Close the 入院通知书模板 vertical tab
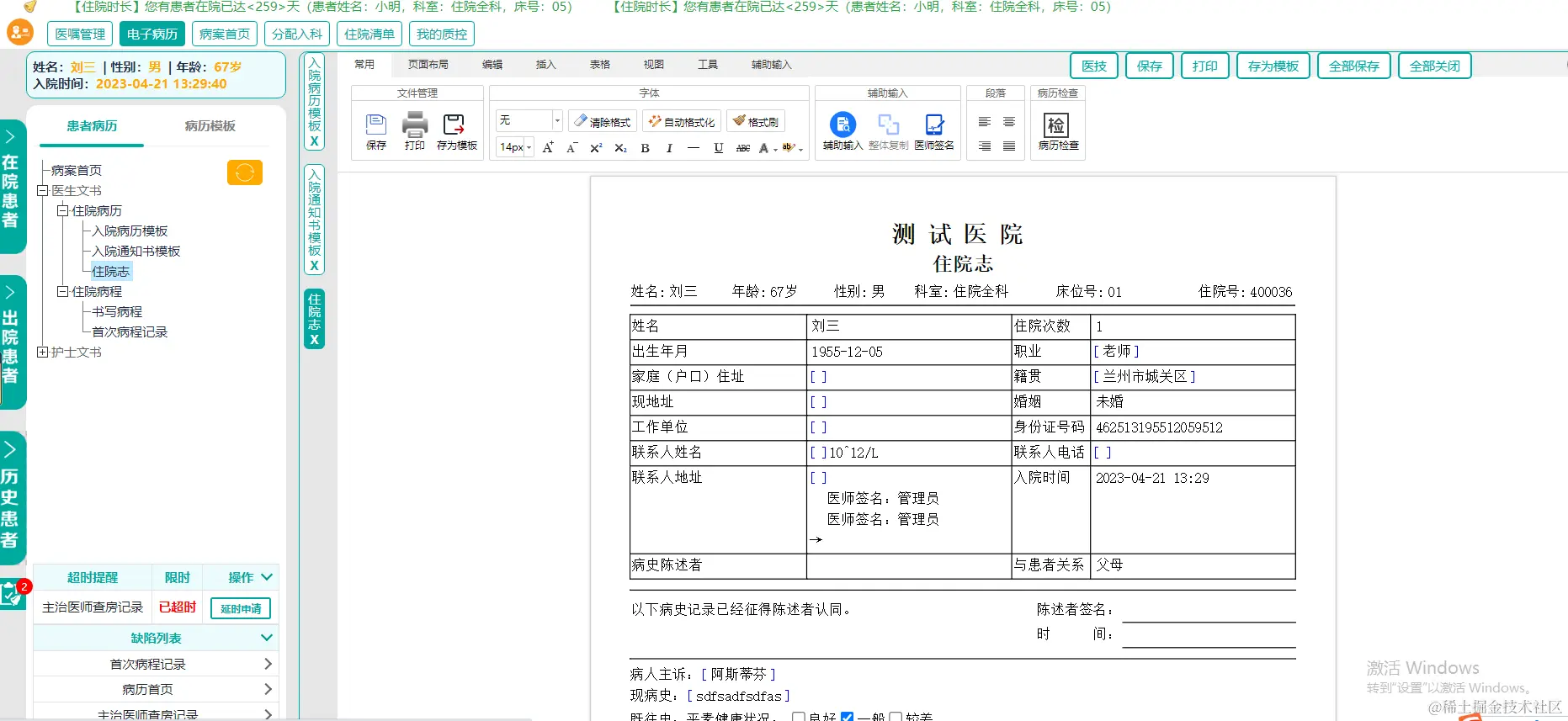Screen dimensions: 1568x721 click(x=314, y=265)
